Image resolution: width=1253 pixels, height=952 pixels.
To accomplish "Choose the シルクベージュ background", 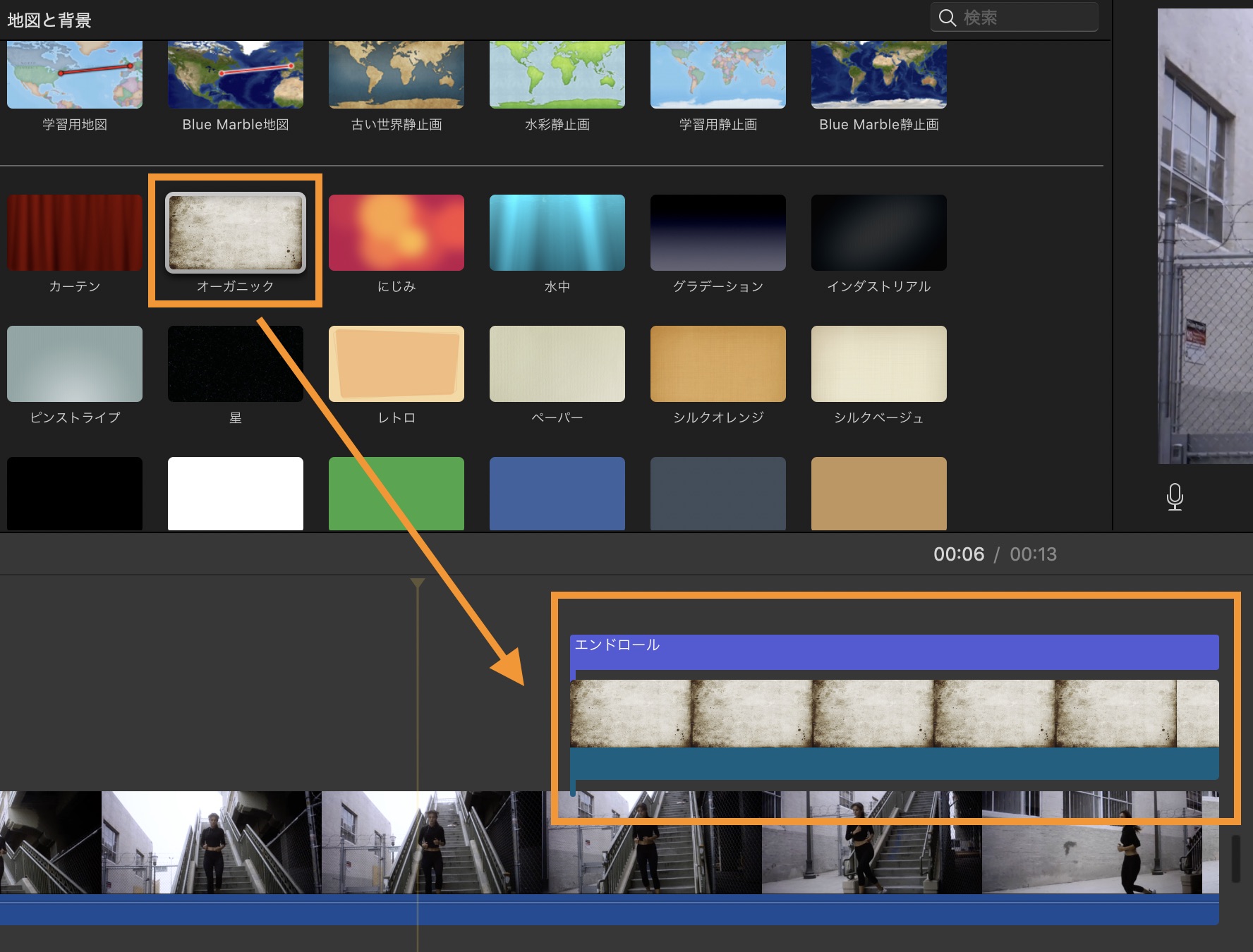I will [879, 364].
